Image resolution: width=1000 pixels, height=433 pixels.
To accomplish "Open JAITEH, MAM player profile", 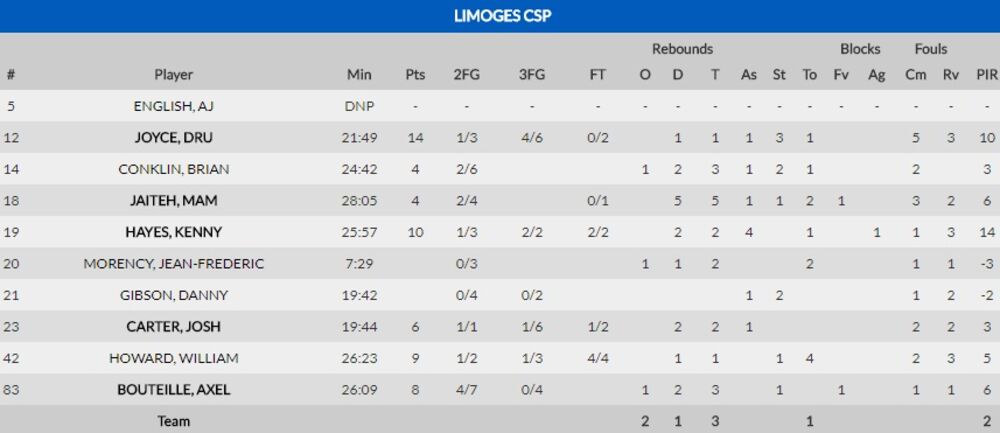I will pos(173,201).
